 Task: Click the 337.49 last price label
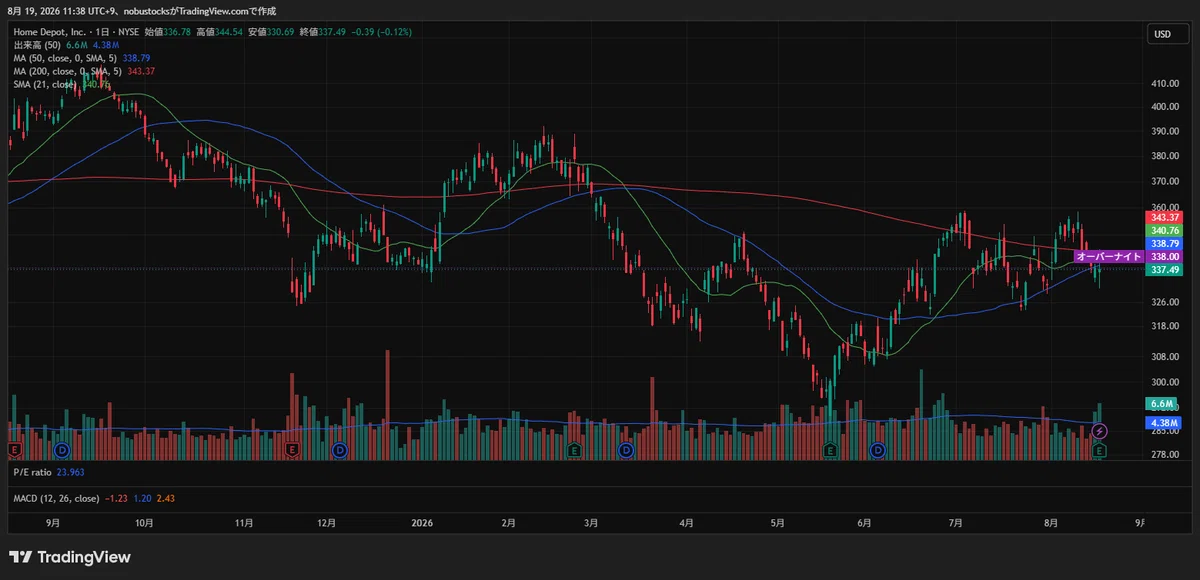(x=1163, y=269)
